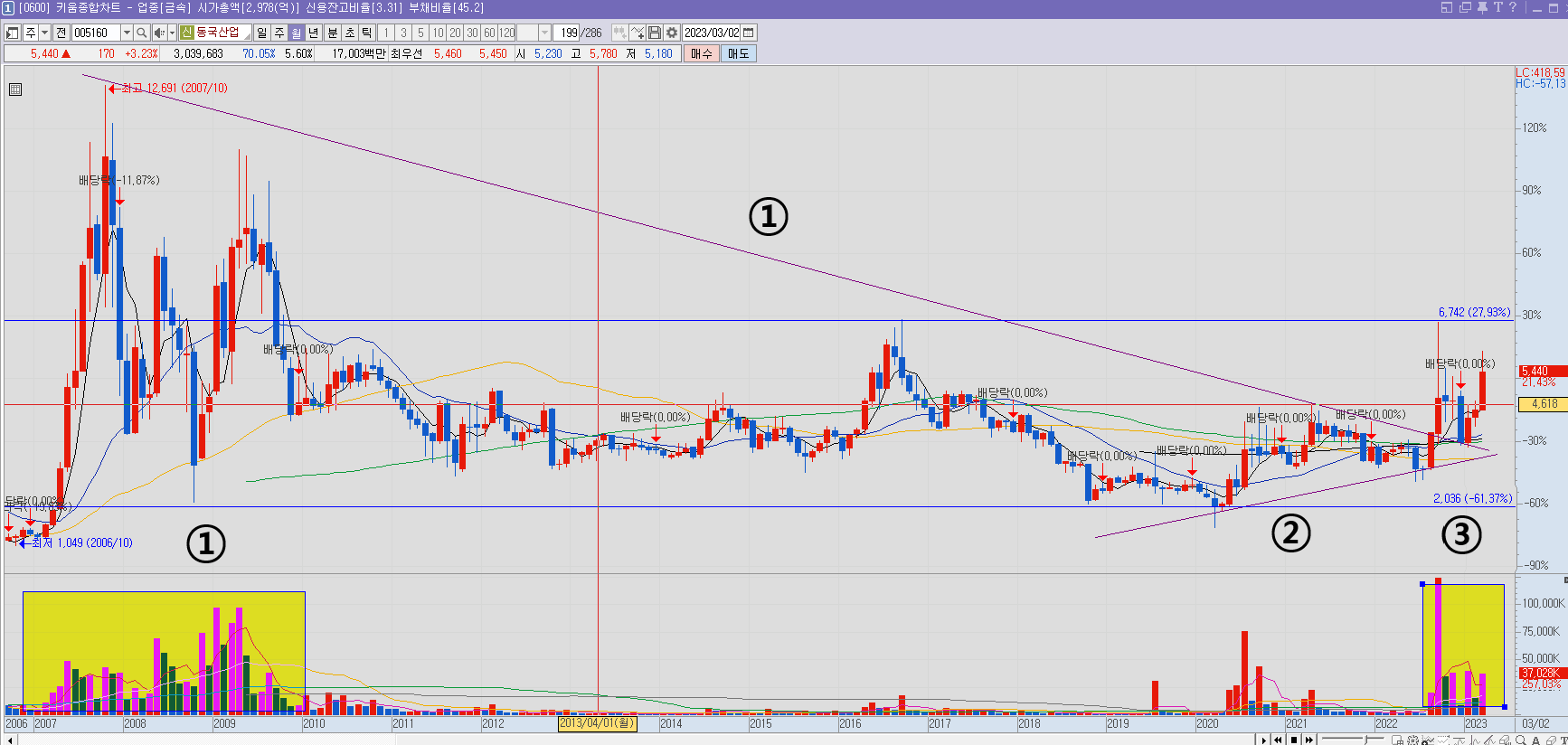This screenshot has height=745, width=1568.
Task: Select the 틱 tick chart toggle
Action: click(366, 33)
